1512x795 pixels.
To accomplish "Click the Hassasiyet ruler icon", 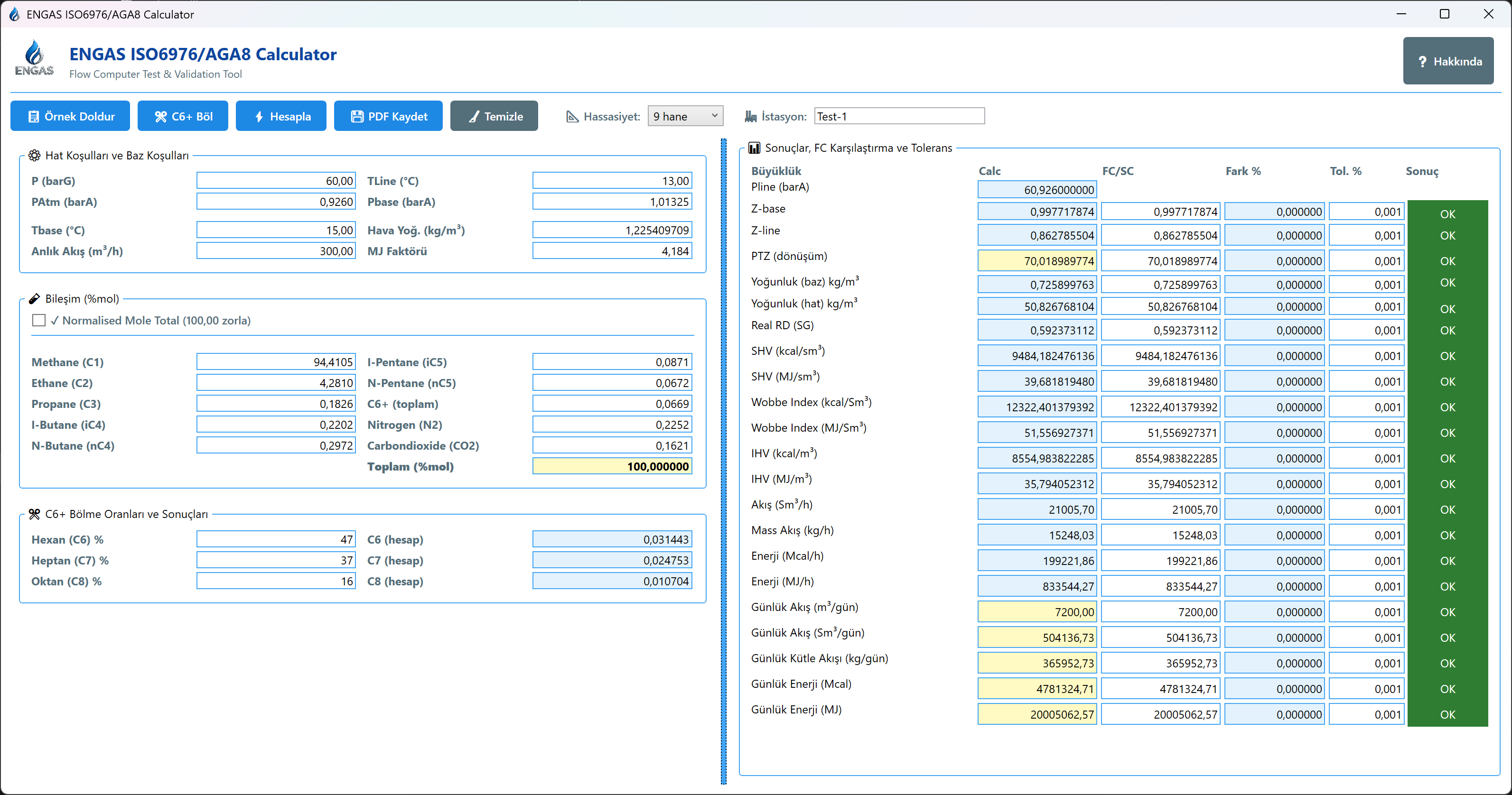I will 572,116.
